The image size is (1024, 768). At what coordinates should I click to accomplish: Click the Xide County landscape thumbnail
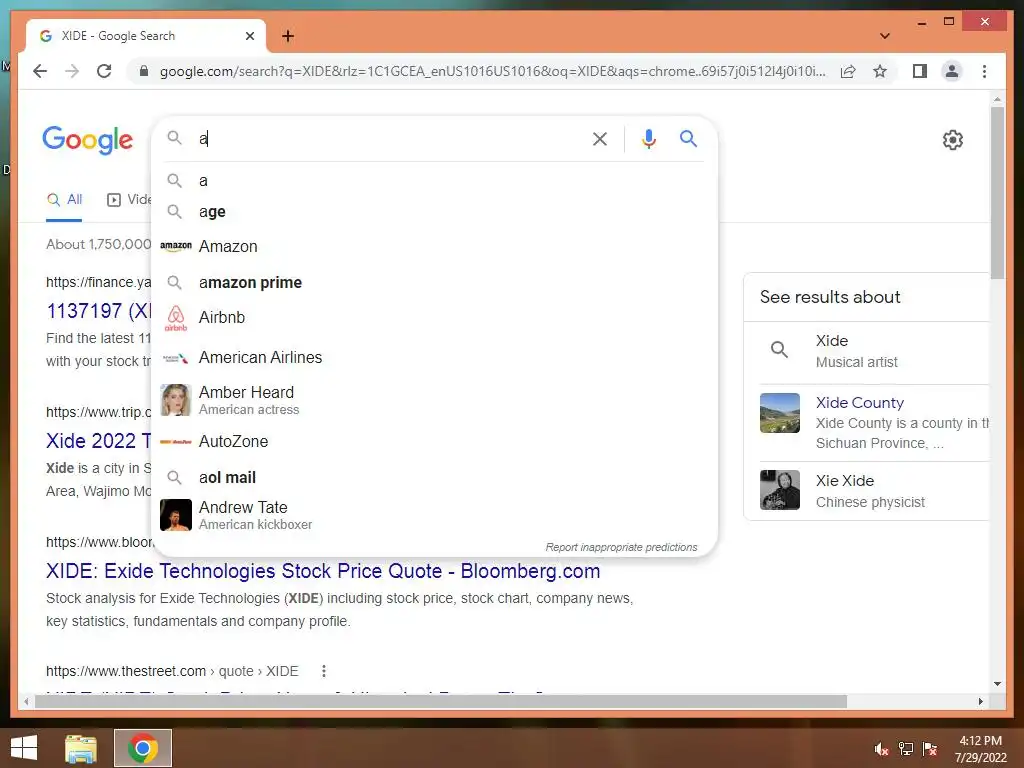[x=780, y=413]
